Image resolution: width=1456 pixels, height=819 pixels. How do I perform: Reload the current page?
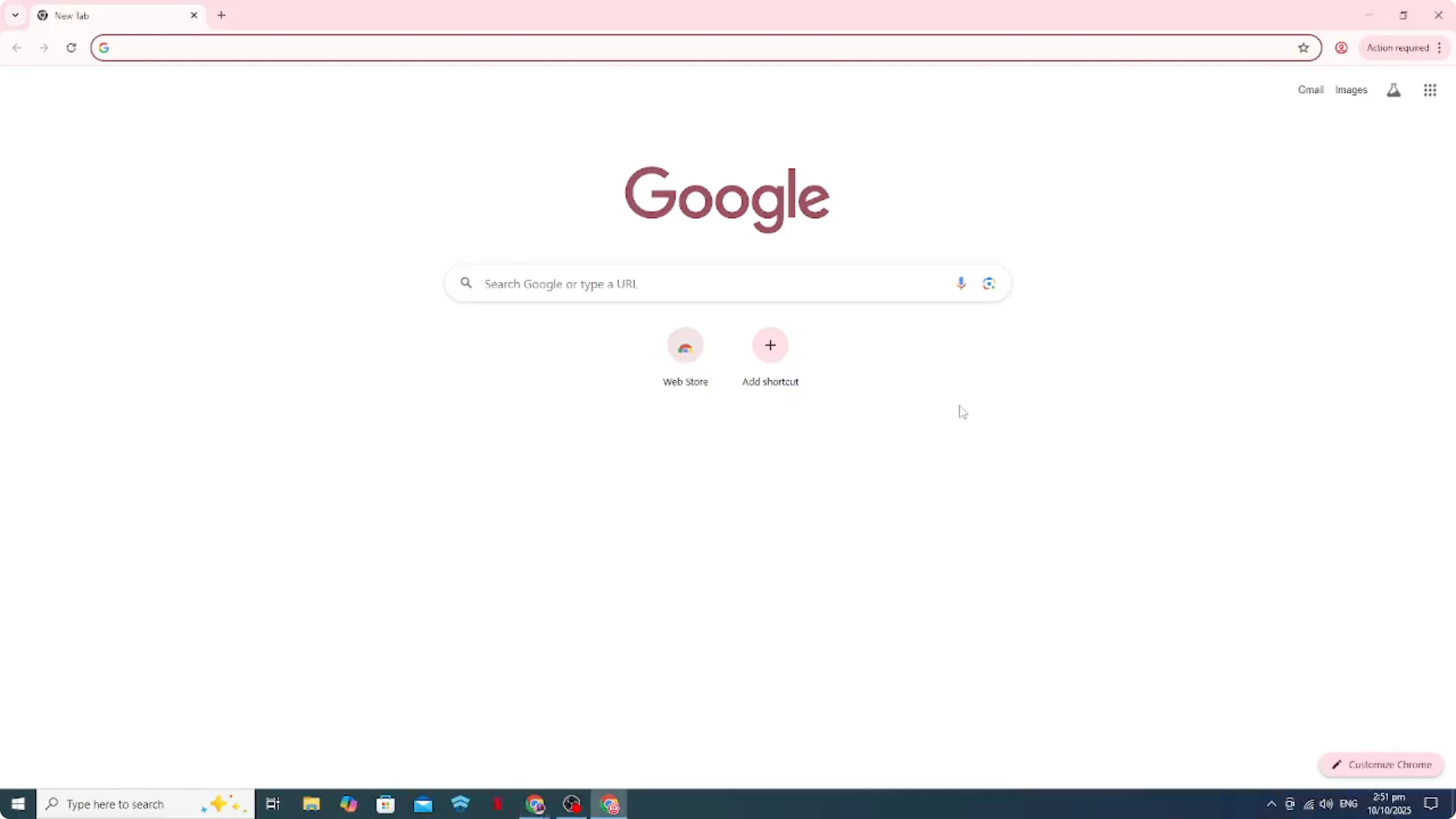pyautogui.click(x=71, y=47)
